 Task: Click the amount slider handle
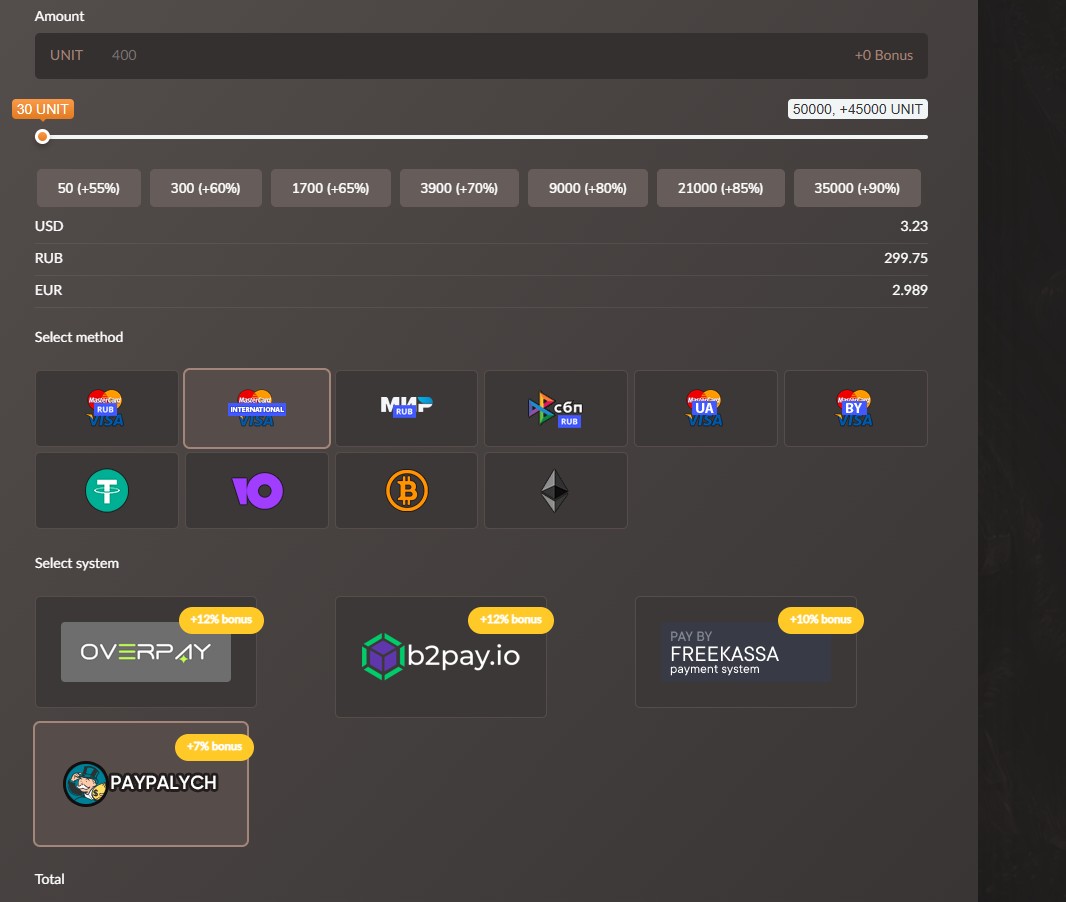[42, 137]
